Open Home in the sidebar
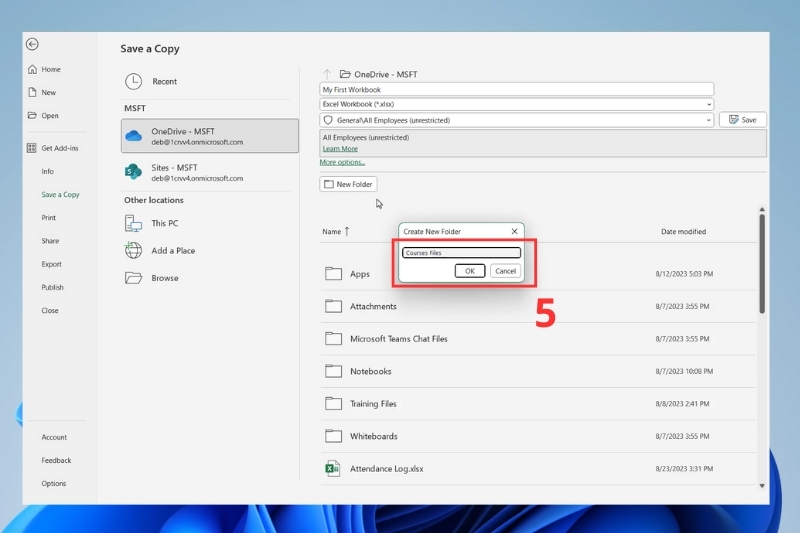Image resolution: width=800 pixels, height=533 pixels. [x=51, y=69]
